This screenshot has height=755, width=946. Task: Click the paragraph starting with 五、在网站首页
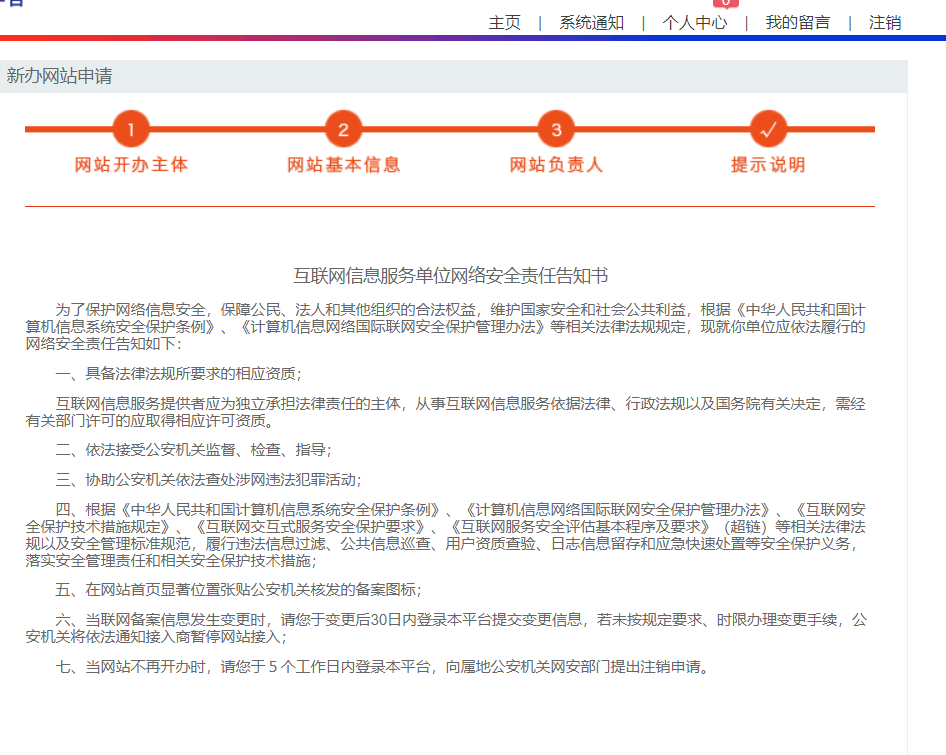tap(238, 589)
